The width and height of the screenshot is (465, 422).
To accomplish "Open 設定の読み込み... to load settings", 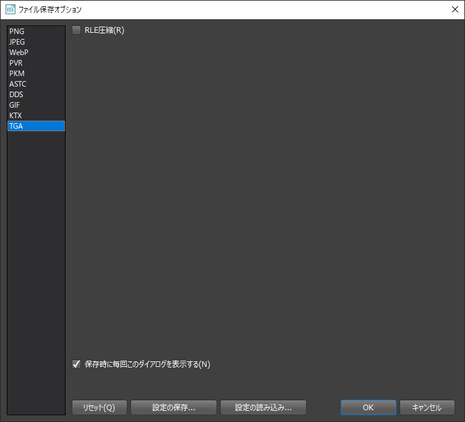I will pos(263,407).
